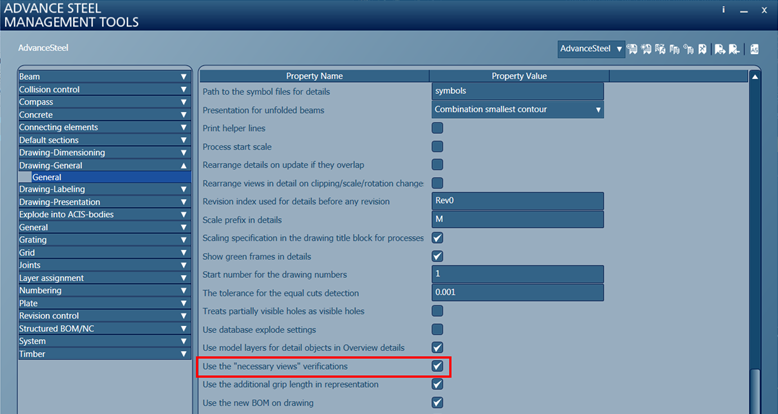Click the delete profile icon with X
This screenshot has height=414, width=778.
[x=702, y=49]
